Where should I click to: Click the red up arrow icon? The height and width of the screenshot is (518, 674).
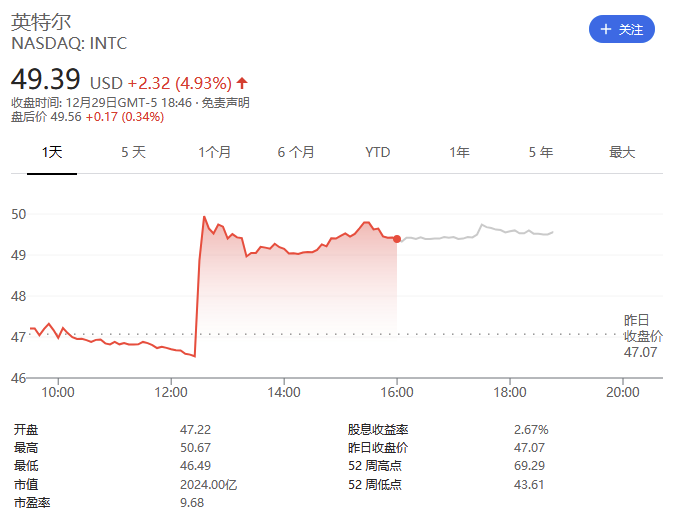[x=242, y=82]
